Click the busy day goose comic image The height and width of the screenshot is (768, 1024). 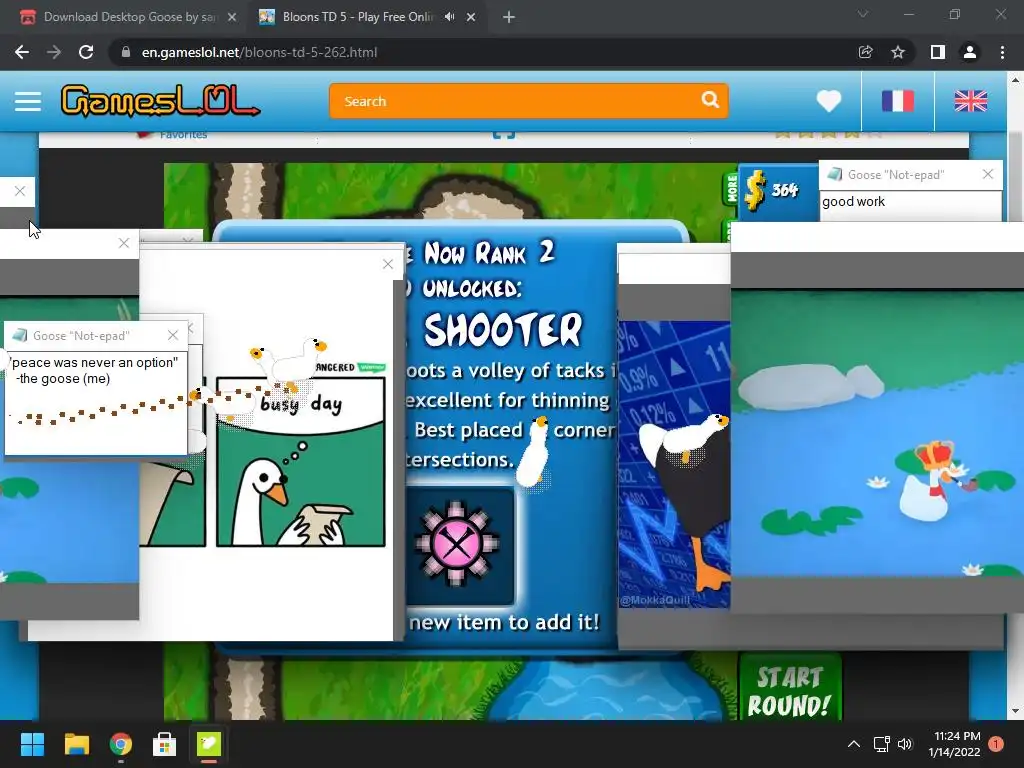300,460
